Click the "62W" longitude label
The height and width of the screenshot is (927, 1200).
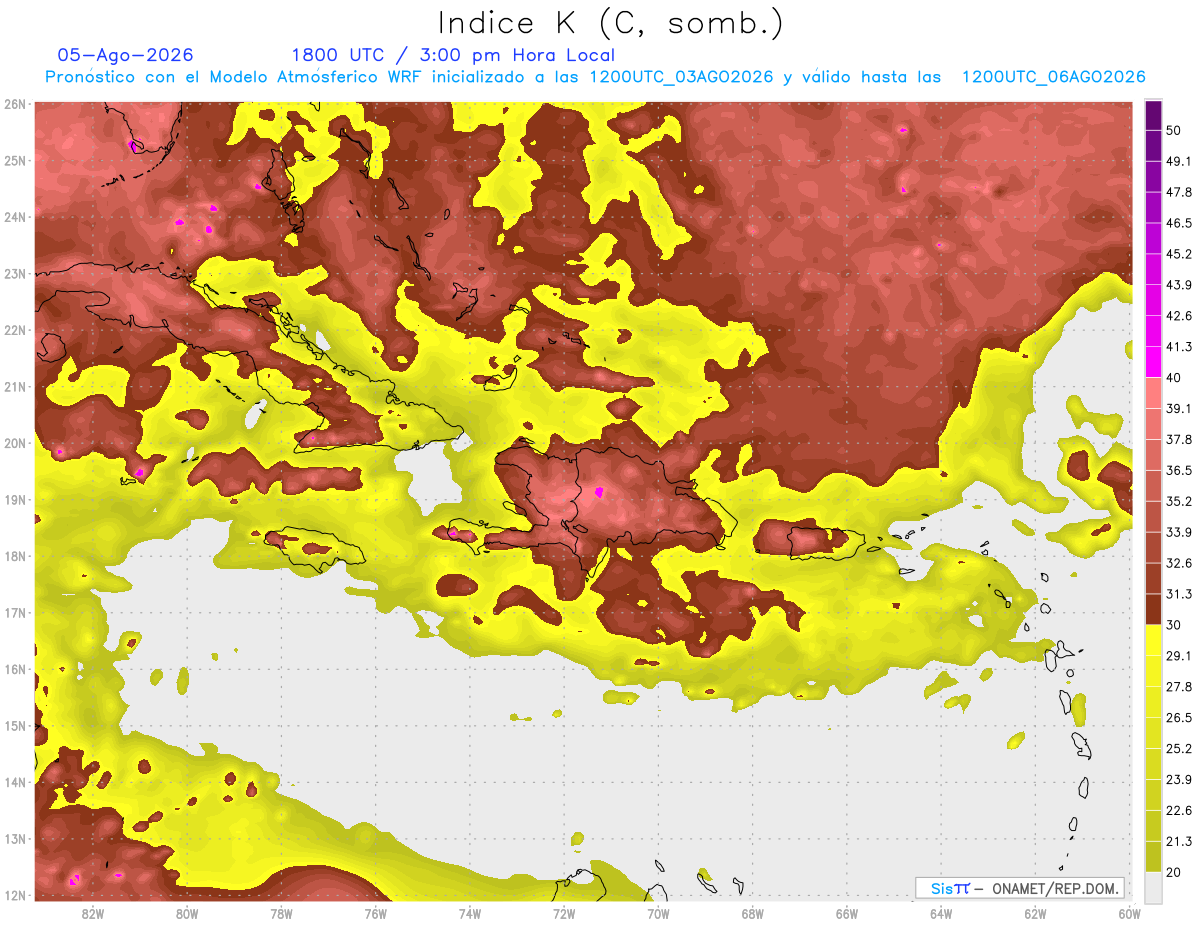point(1035,913)
